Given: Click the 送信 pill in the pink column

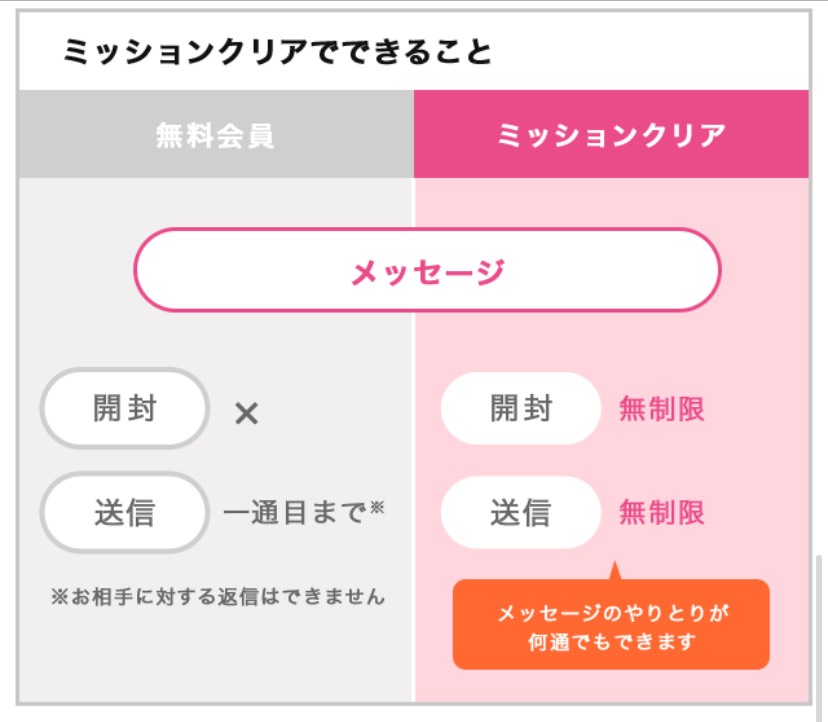Looking at the screenshot, I should pyautogui.click(x=521, y=512).
